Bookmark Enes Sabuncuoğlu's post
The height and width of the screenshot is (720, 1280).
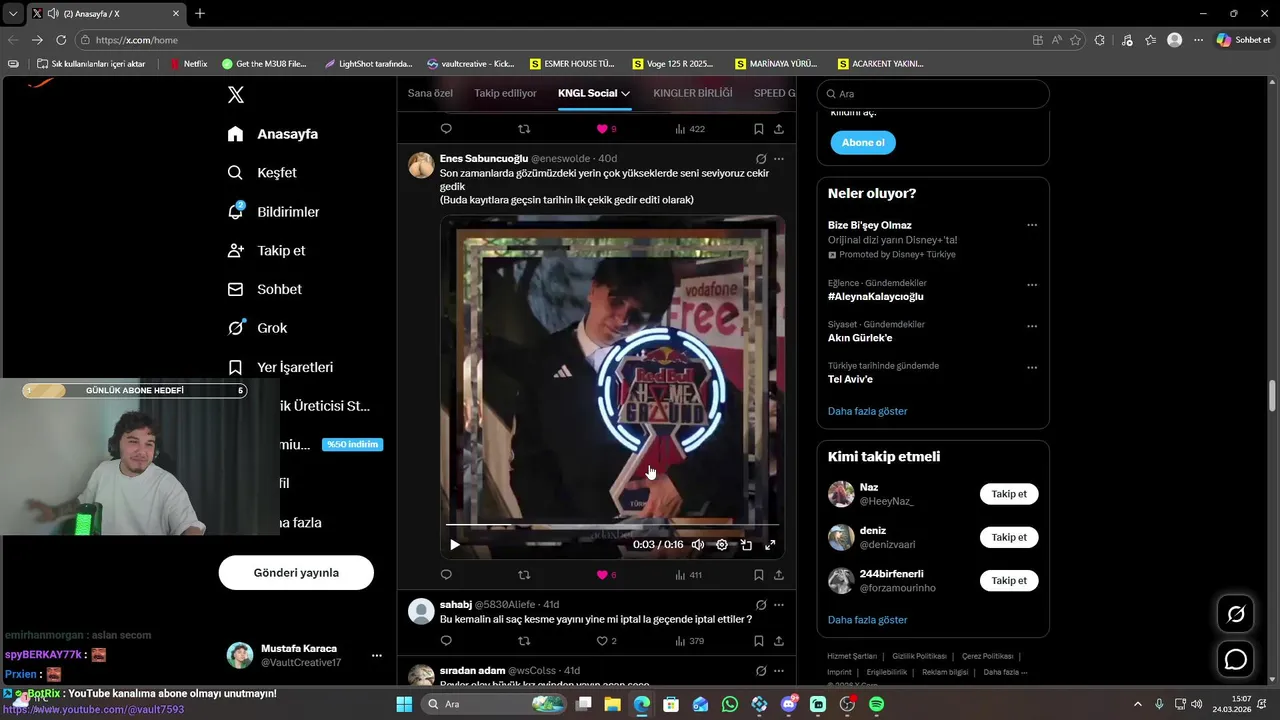point(759,575)
